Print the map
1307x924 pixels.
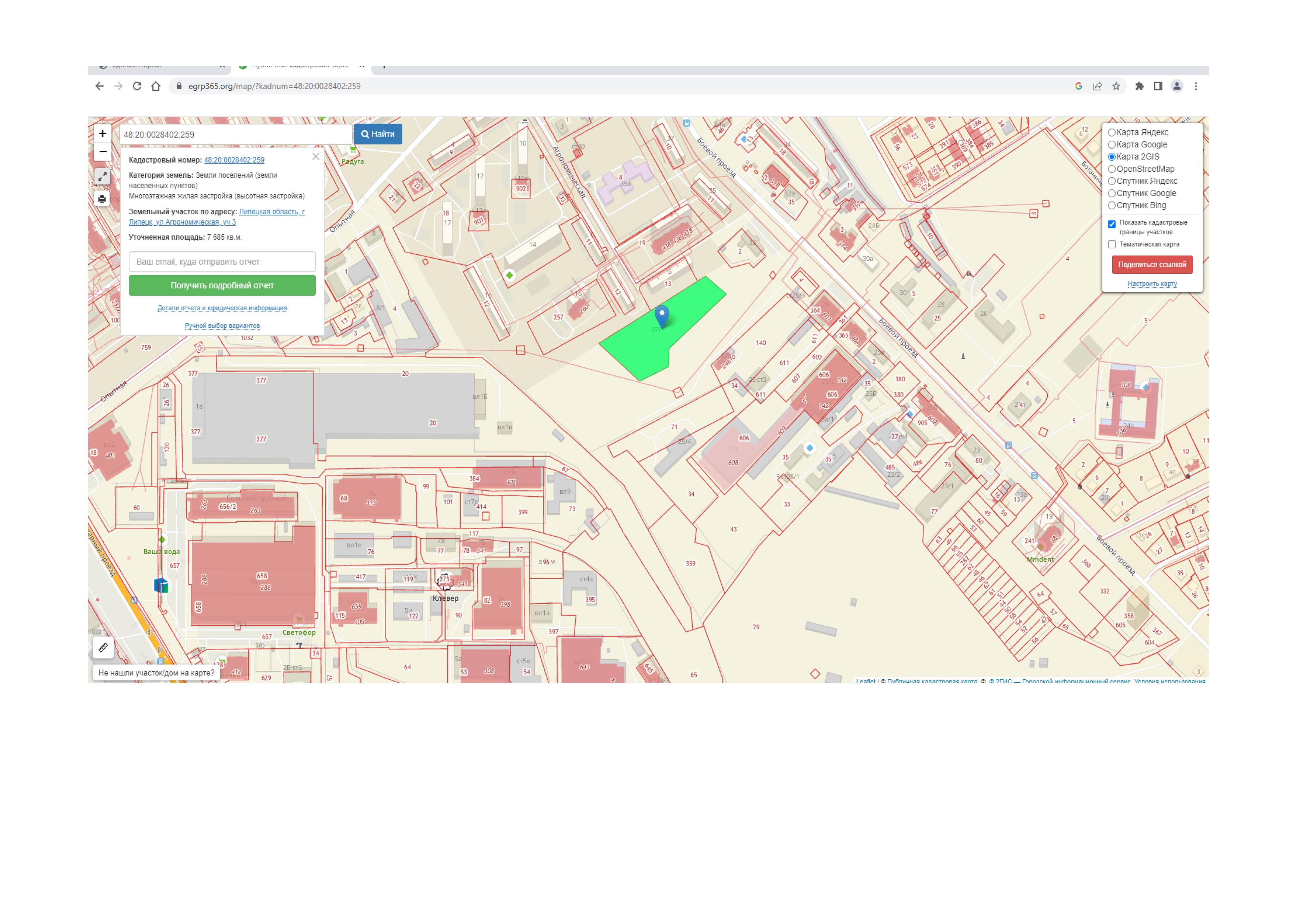(102, 199)
